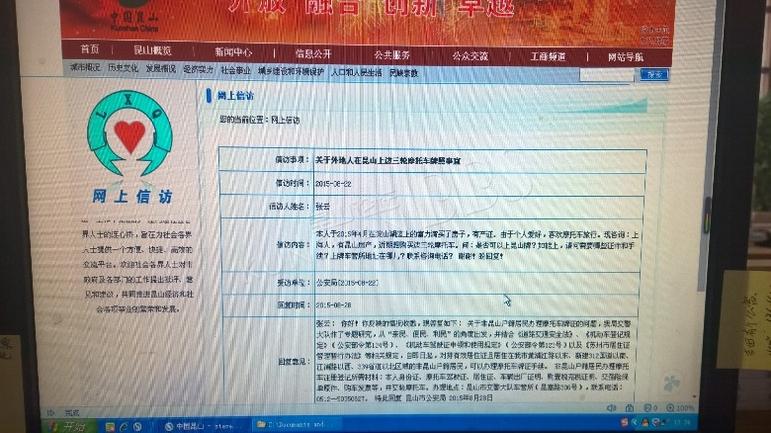The image size is (771, 433).
Task: Click the 城市概况 sub-navigation link
Action: (85, 68)
